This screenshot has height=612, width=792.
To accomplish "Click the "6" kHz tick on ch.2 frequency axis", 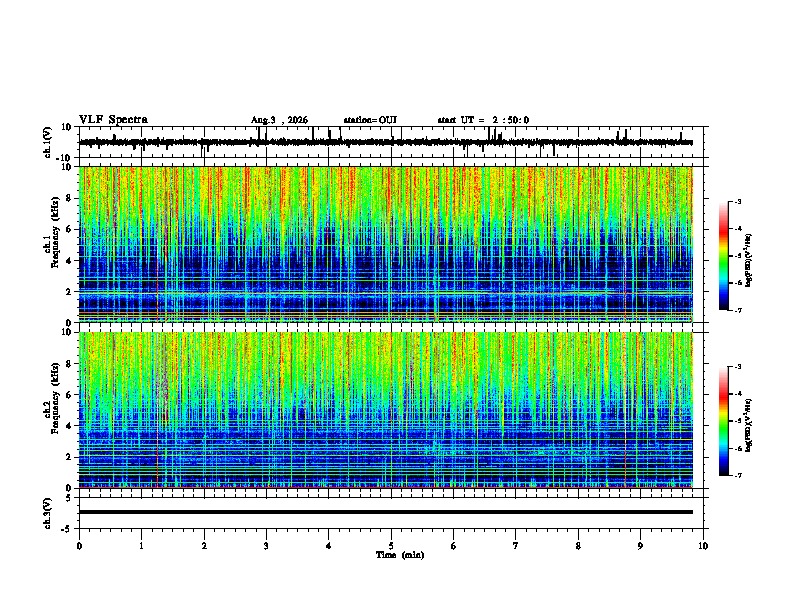I will coord(69,395).
